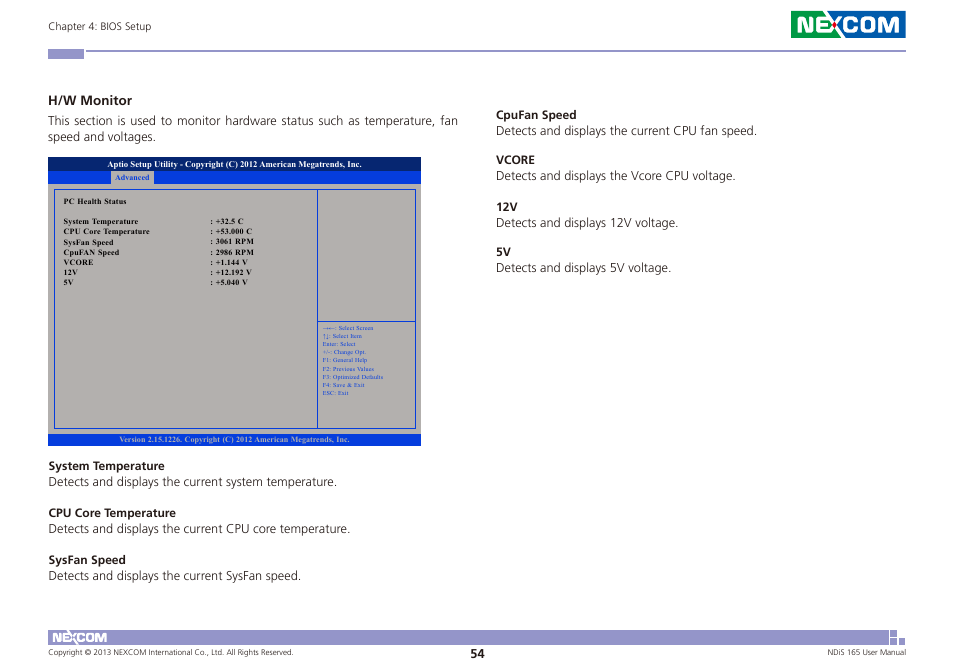Click the '+53.000 C' temperature value

click(x=233, y=232)
